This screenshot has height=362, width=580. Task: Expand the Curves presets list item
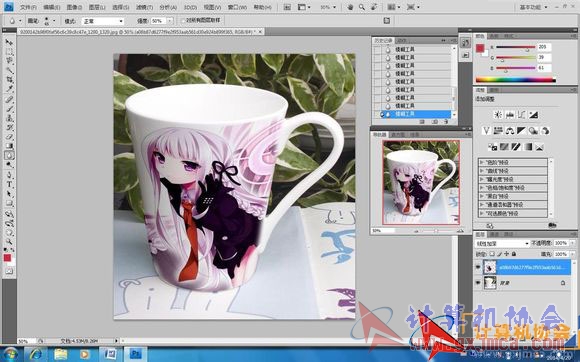513,171
